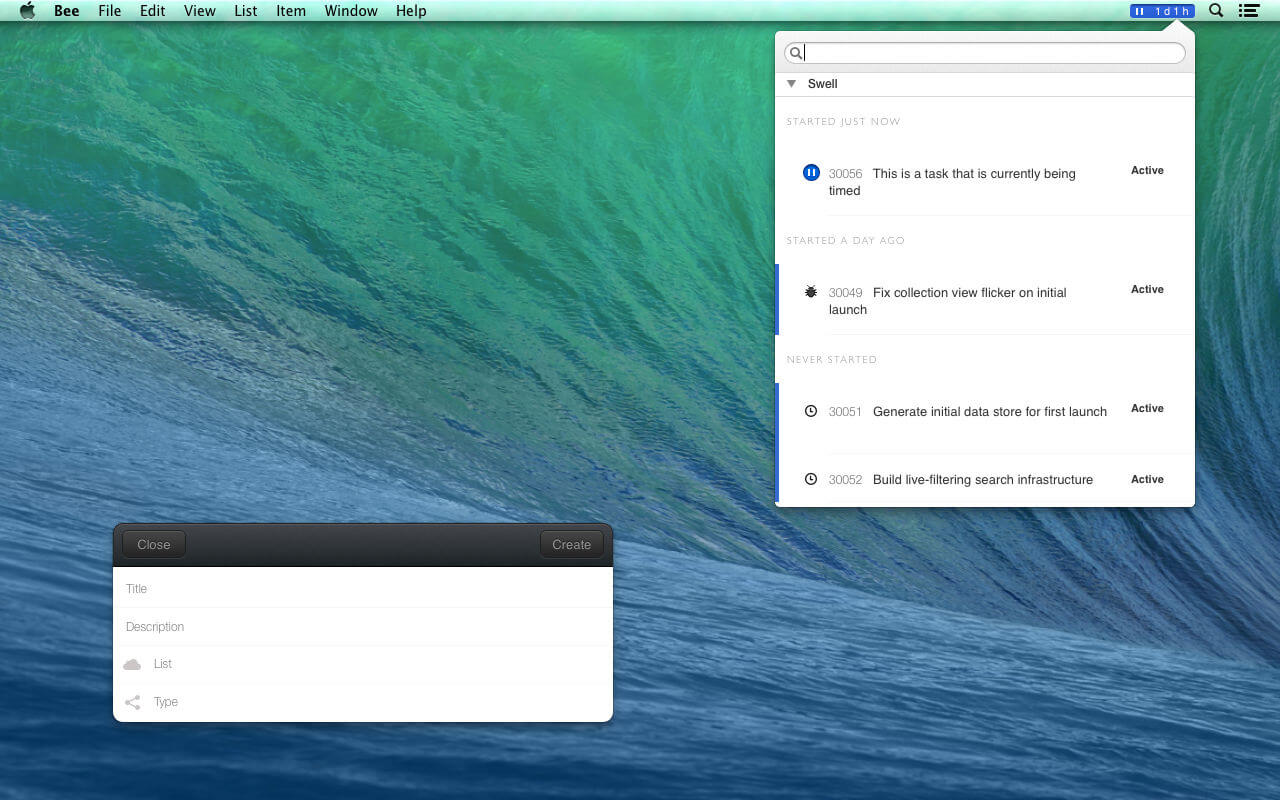
Task: Open the Window menu
Action: click(x=351, y=11)
